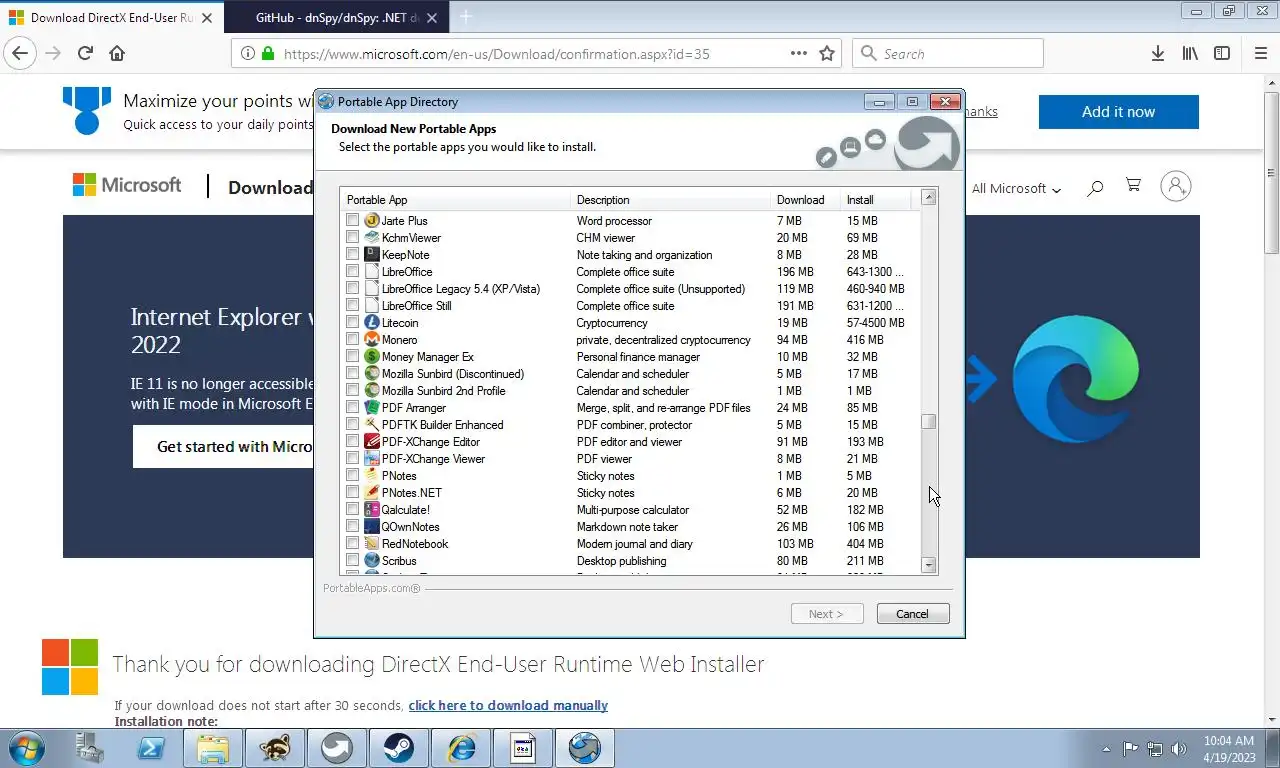Image resolution: width=1280 pixels, height=768 pixels.
Task: Select the Monero checkbox
Action: point(352,340)
